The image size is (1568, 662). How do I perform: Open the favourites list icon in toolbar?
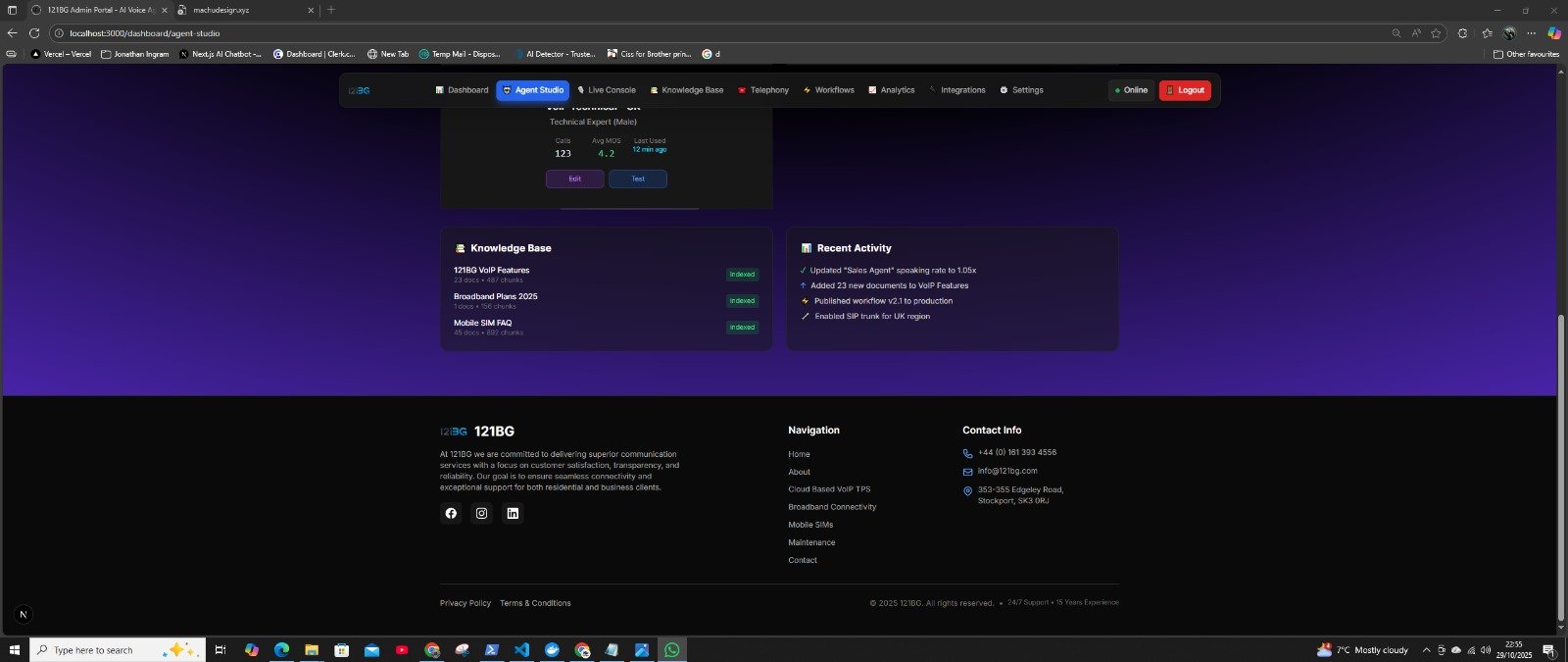pyautogui.click(x=1487, y=33)
